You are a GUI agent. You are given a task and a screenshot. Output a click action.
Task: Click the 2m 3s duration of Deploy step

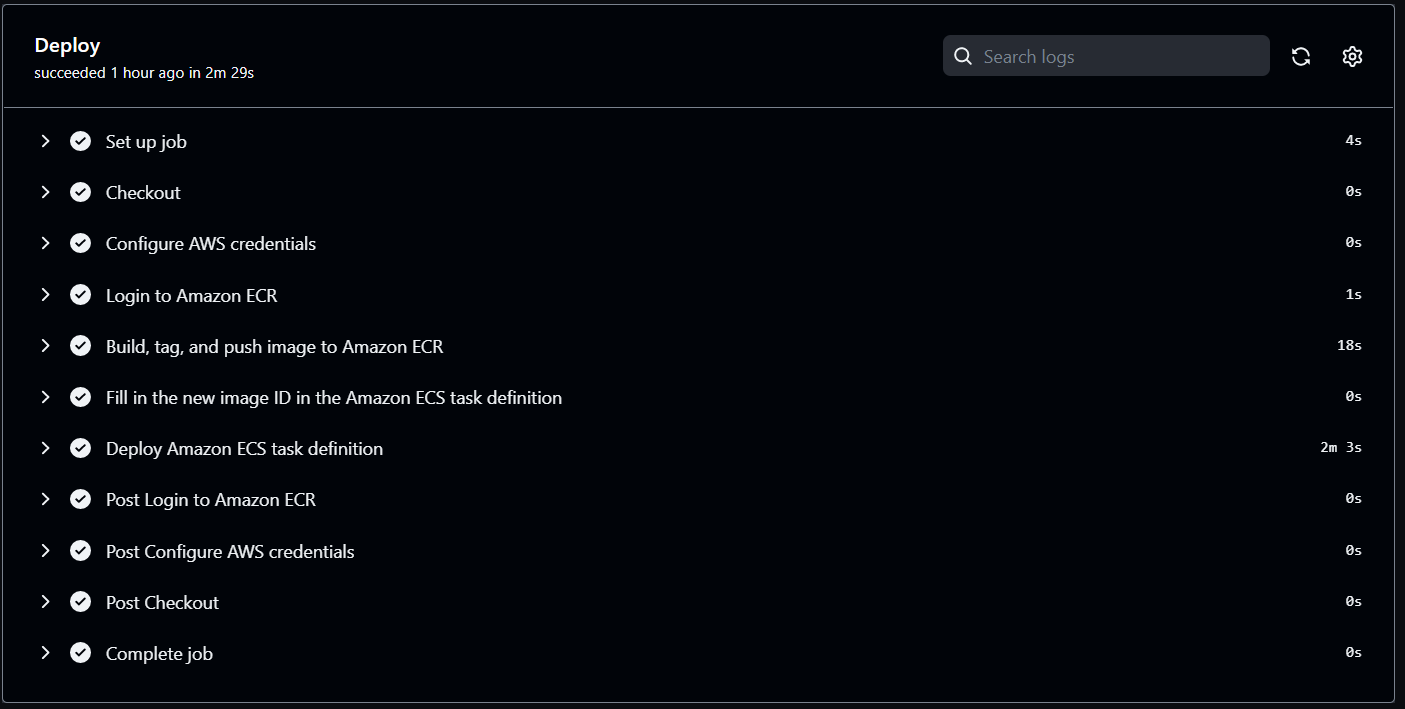pyautogui.click(x=1341, y=447)
